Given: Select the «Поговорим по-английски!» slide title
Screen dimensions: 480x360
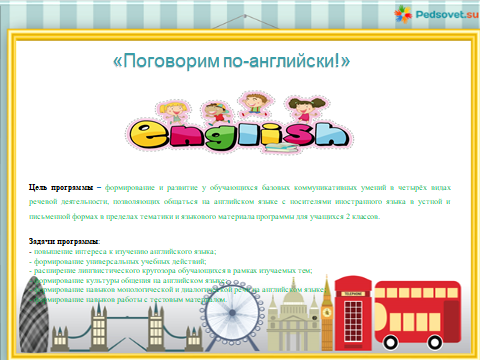Looking at the screenshot, I should [232, 61].
